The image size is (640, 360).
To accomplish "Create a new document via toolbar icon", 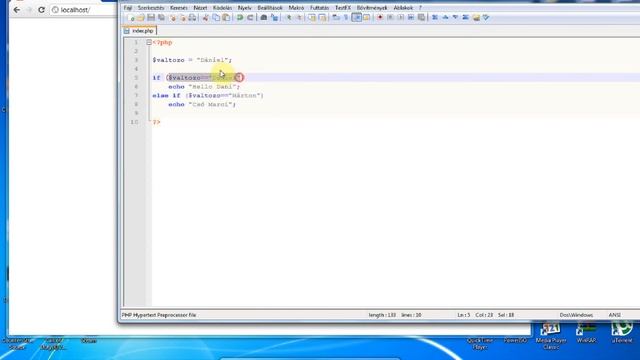I will [x=131, y=18].
